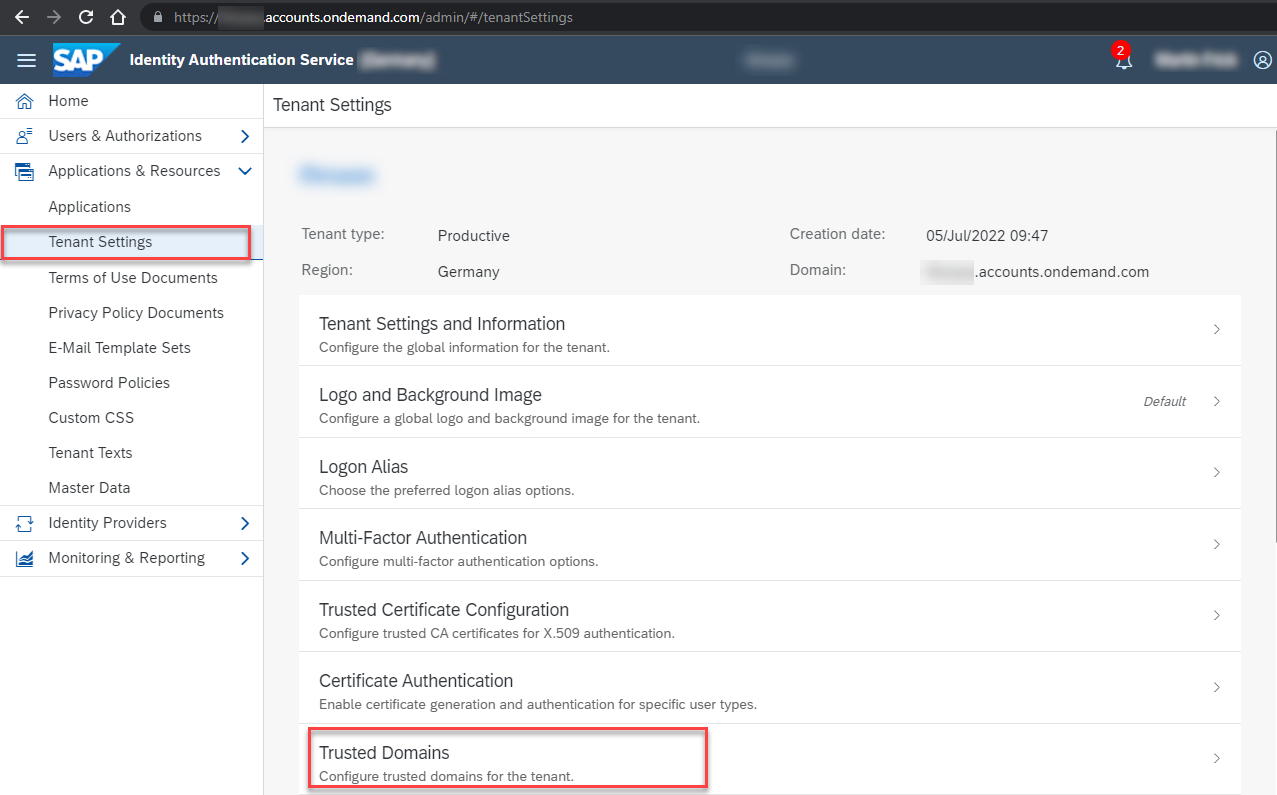
Task: Click the Home house icon
Action: (25, 101)
